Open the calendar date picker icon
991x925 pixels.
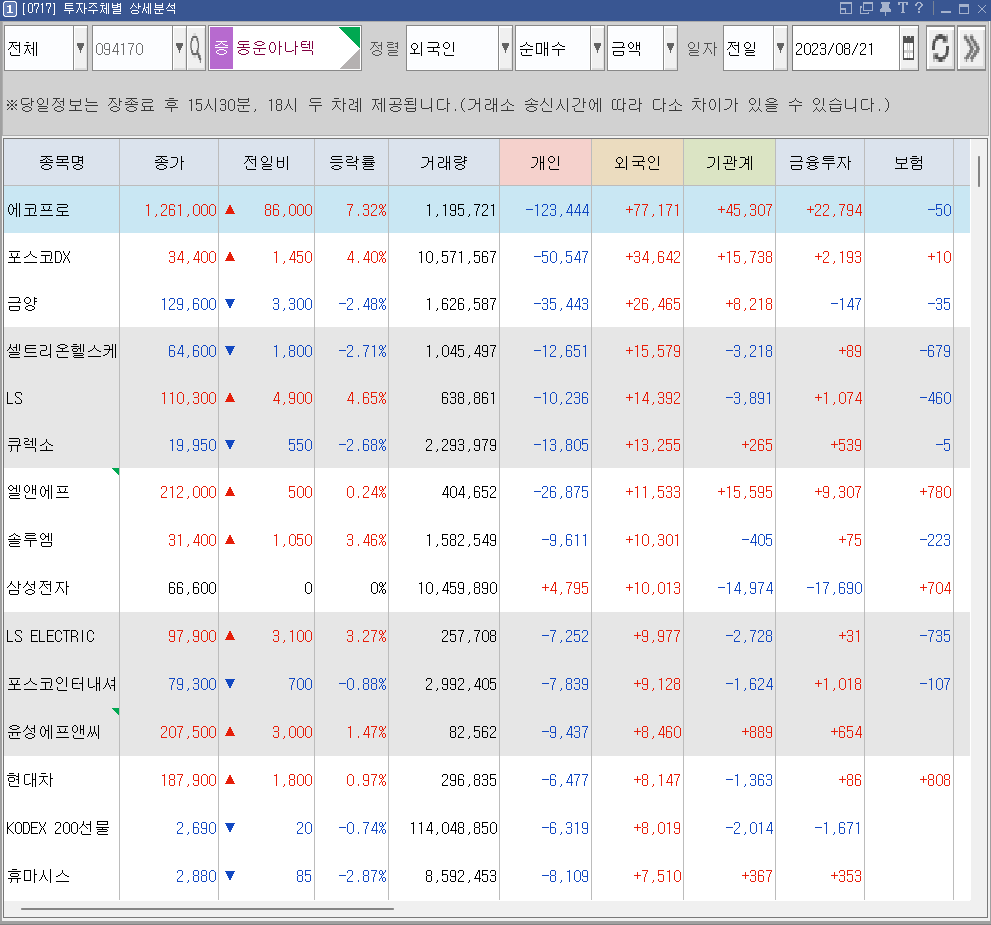click(908, 48)
